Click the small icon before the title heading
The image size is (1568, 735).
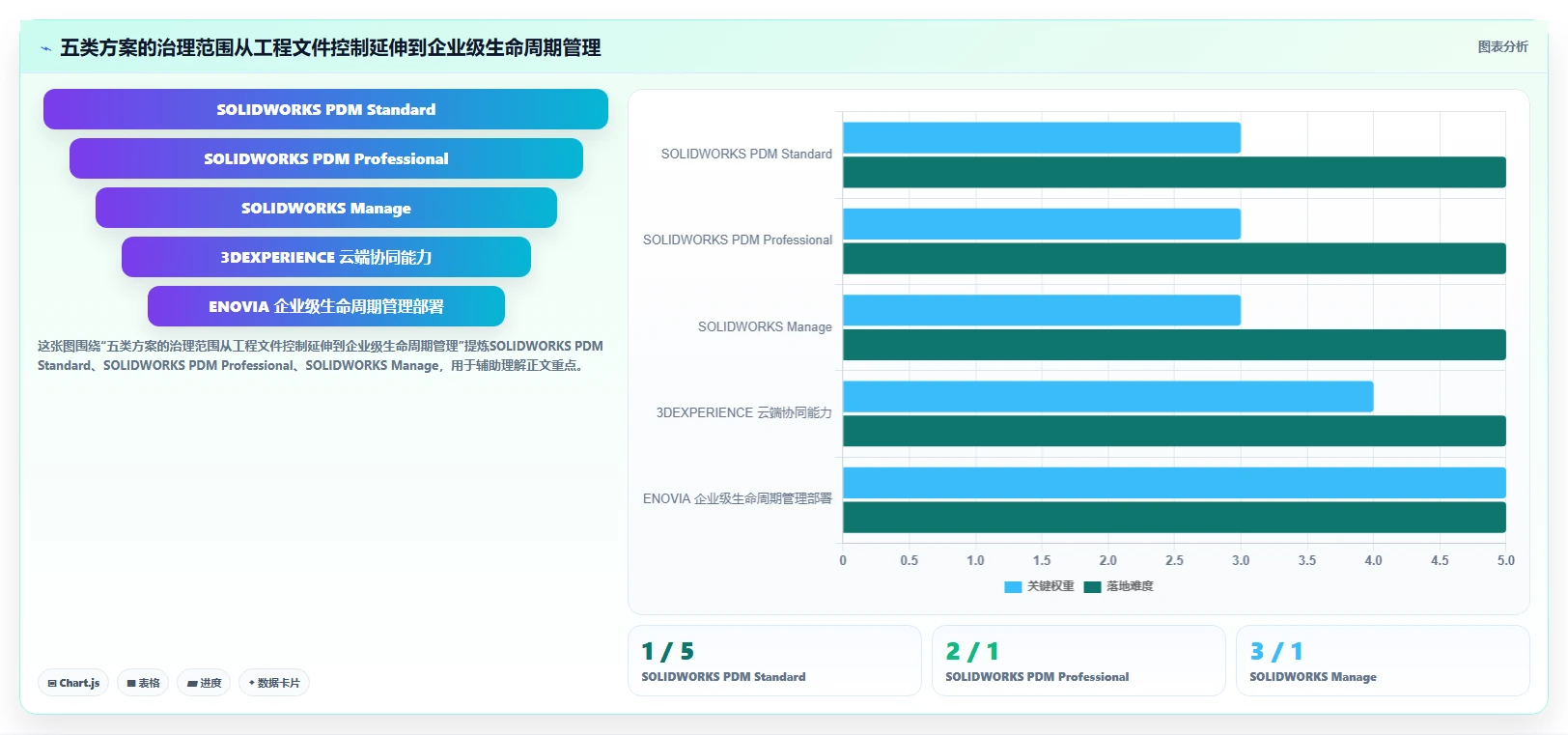coord(45,48)
